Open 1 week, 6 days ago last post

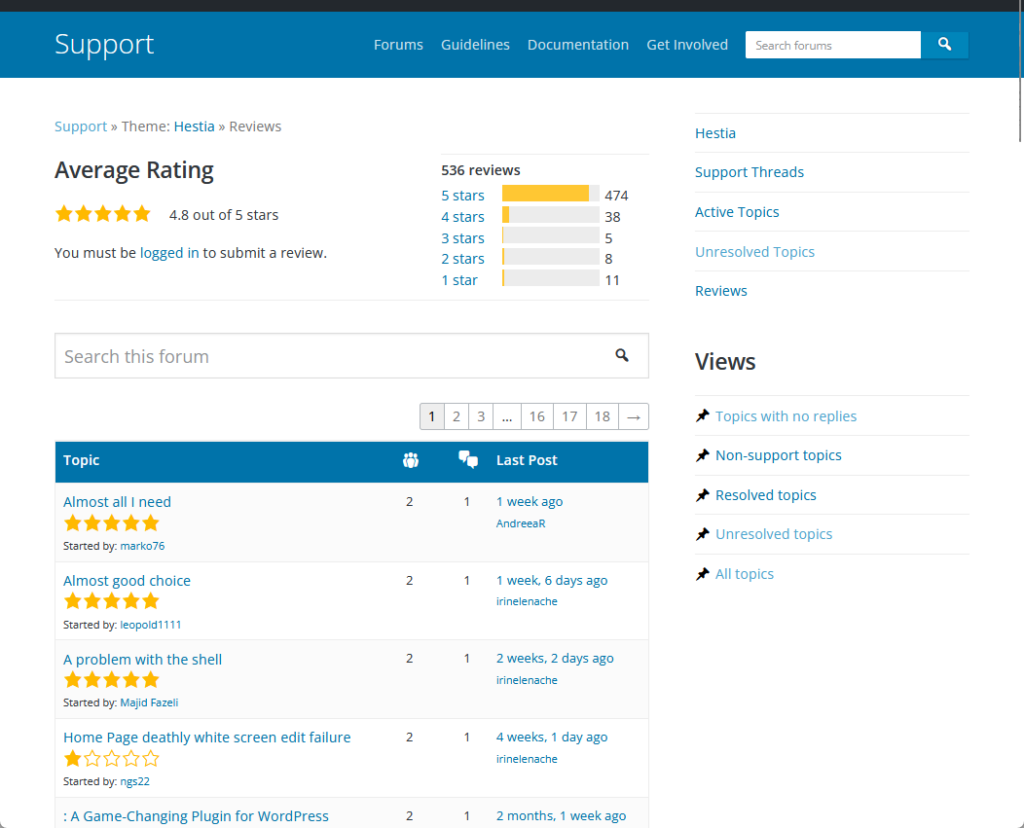pyautogui.click(x=552, y=581)
